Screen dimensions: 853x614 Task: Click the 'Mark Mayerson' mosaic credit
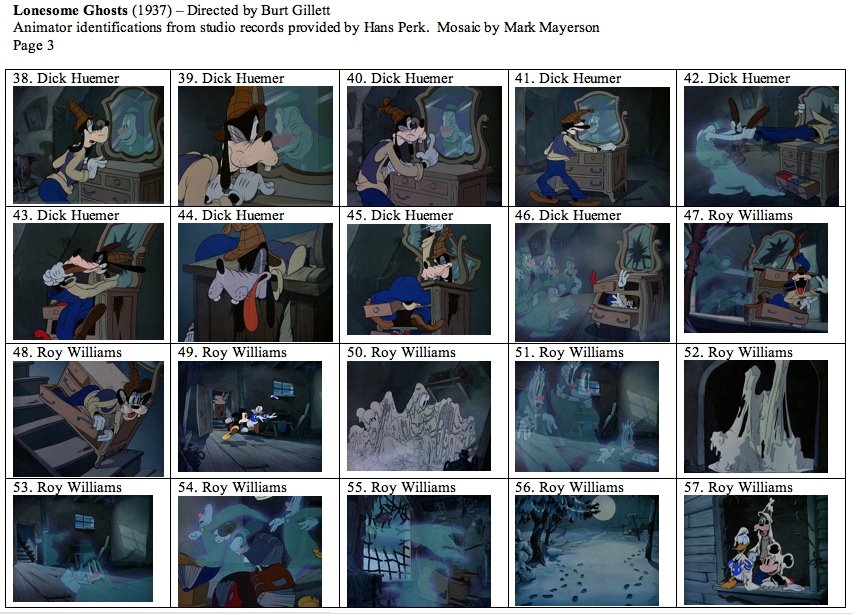click(552, 27)
